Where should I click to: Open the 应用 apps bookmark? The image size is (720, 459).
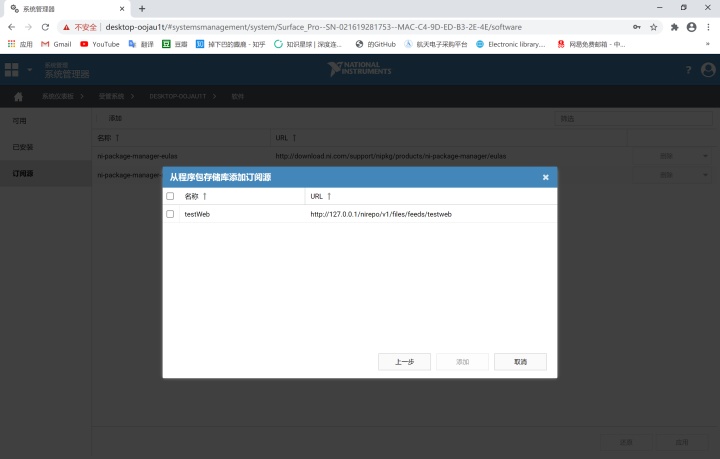[x=20, y=44]
